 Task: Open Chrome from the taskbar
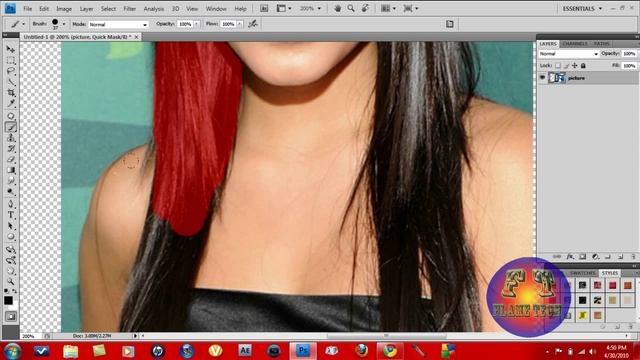390,351
